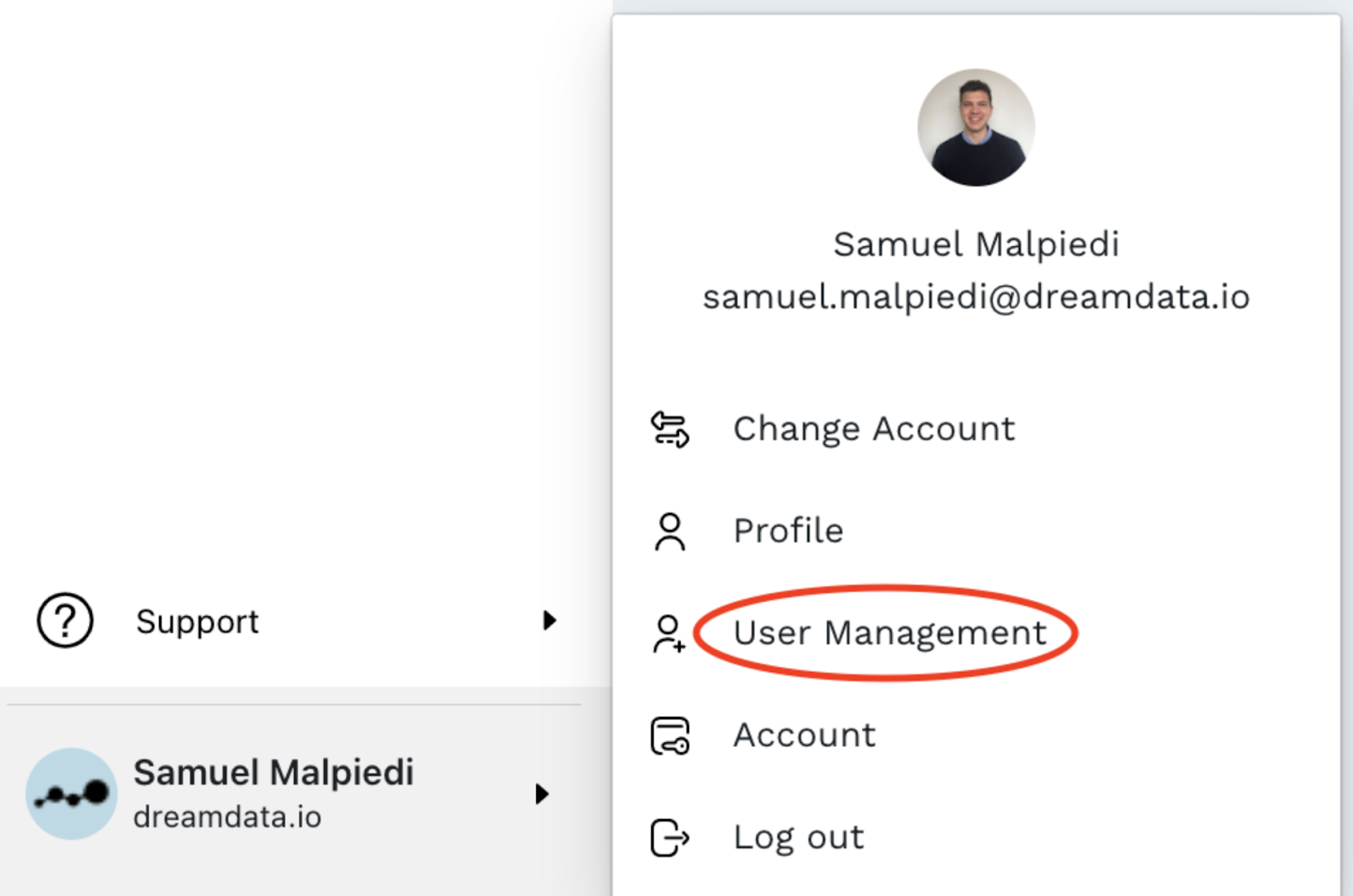Click the dreamdata.io logo avatar
Viewport: 1353px width, 896px height.
(72, 793)
